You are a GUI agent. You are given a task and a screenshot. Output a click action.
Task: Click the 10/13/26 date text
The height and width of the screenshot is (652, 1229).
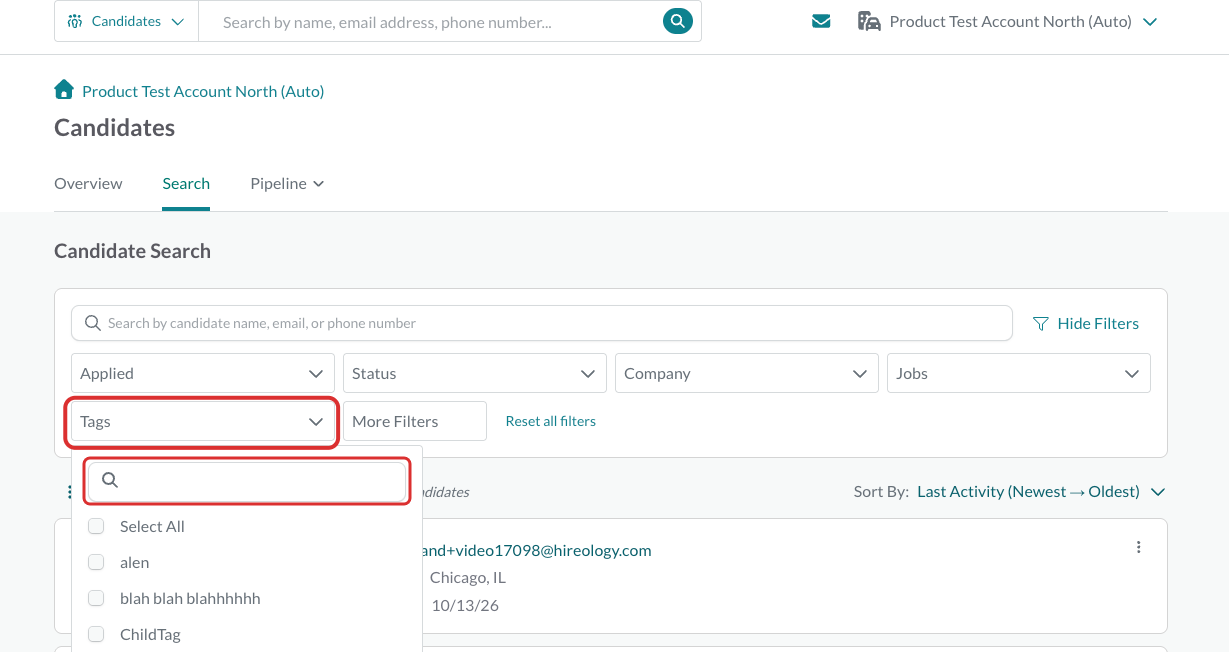point(465,605)
